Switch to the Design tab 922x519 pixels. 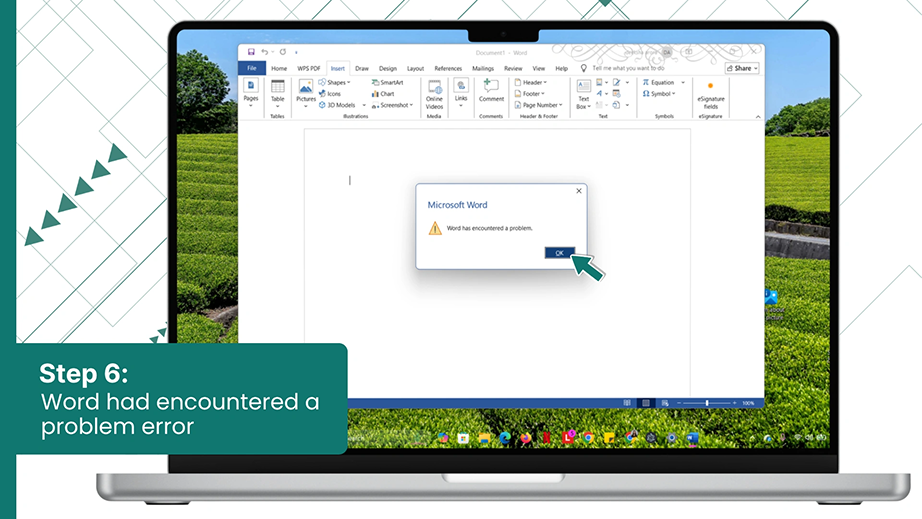[x=387, y=69]
